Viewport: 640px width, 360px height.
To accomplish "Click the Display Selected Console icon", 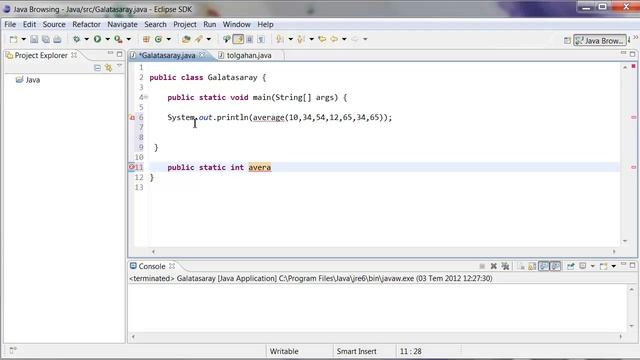I will point(583,266).
